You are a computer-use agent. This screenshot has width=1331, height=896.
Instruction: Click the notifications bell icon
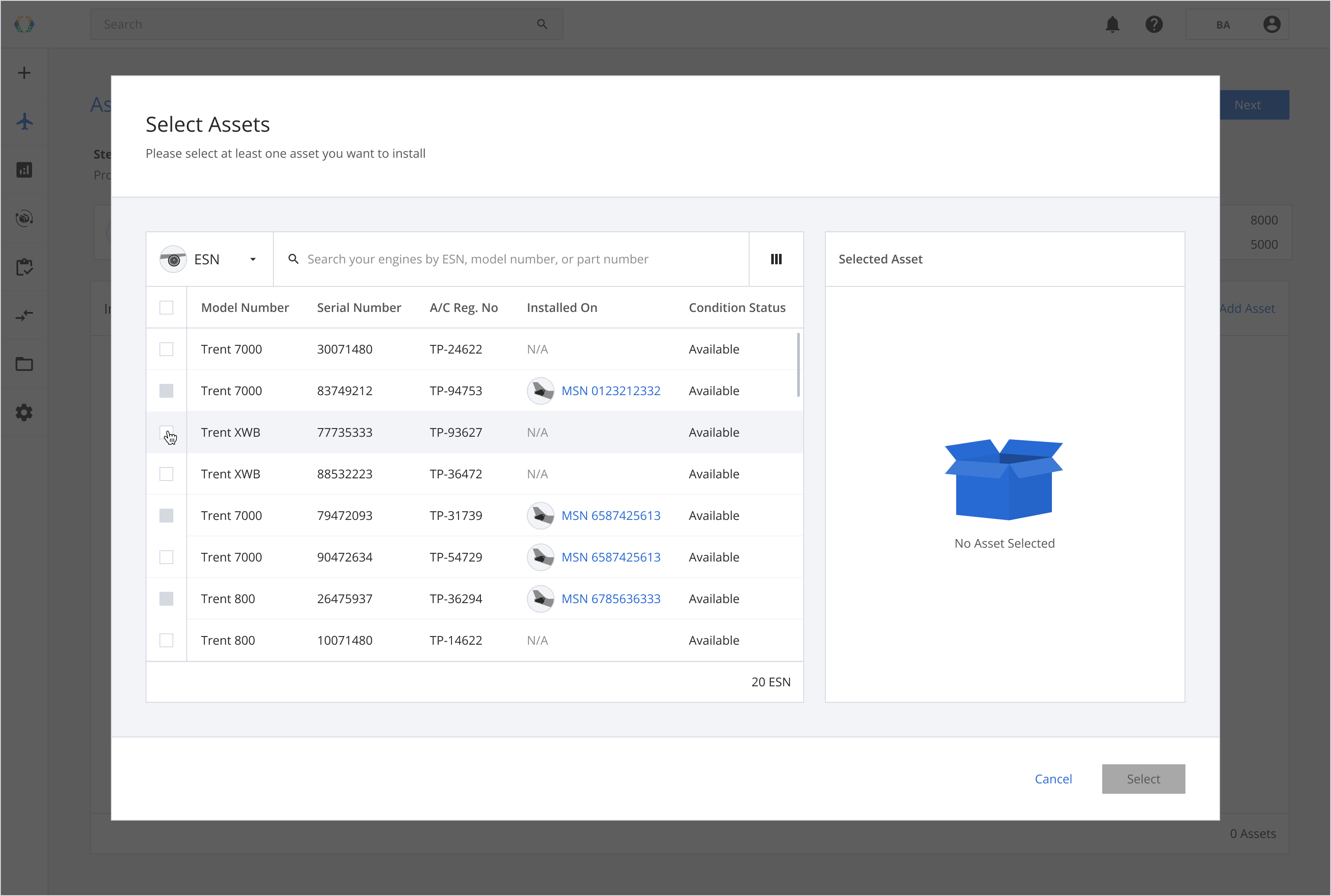1112,24
